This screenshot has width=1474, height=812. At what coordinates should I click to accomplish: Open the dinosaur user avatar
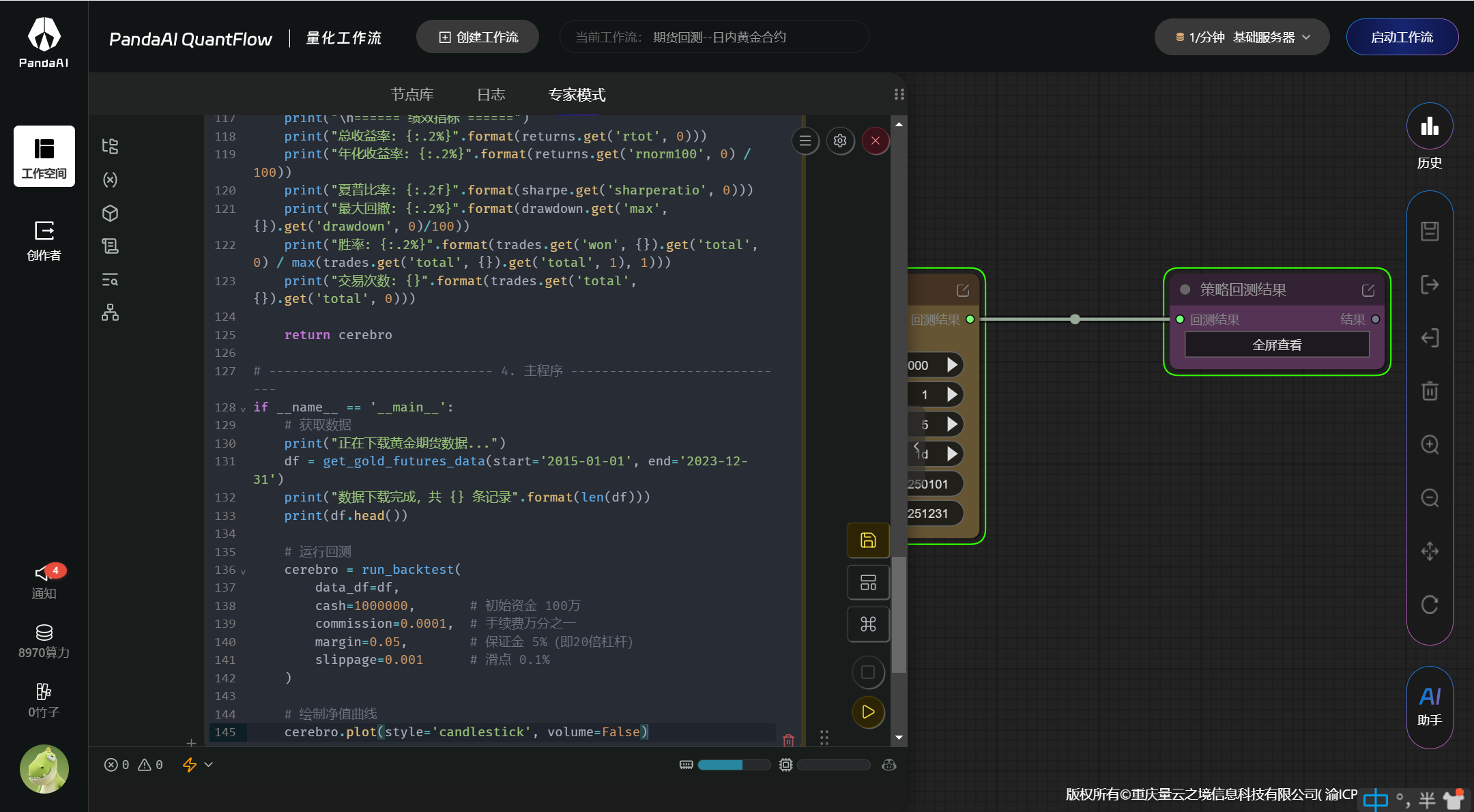point(44,769)
